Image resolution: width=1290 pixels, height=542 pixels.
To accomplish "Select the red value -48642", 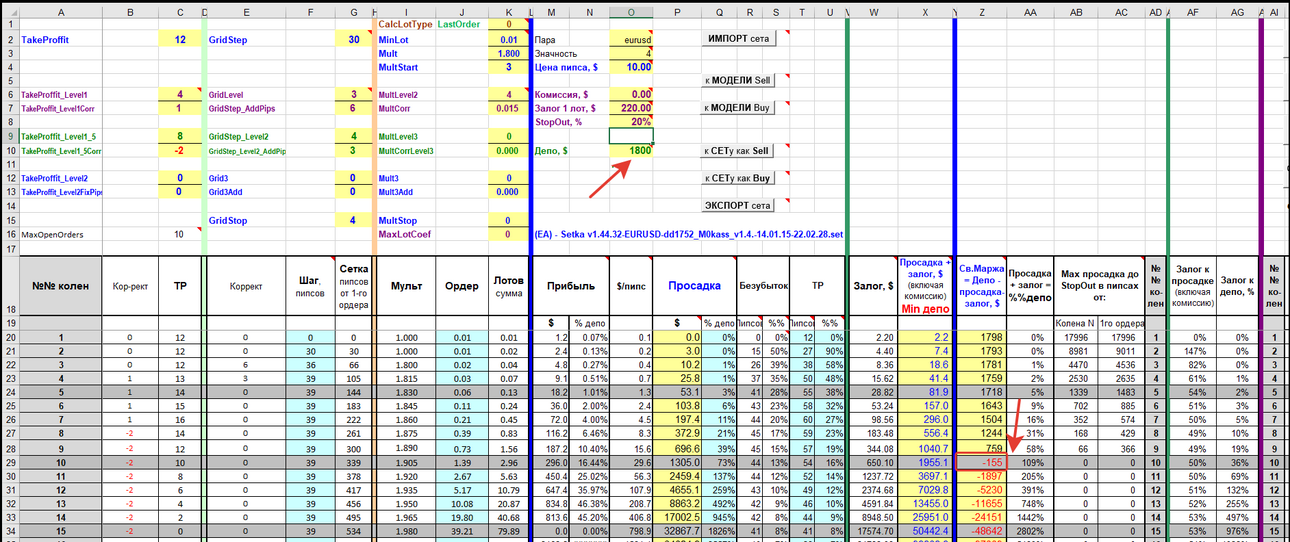I will coord(981,532).
